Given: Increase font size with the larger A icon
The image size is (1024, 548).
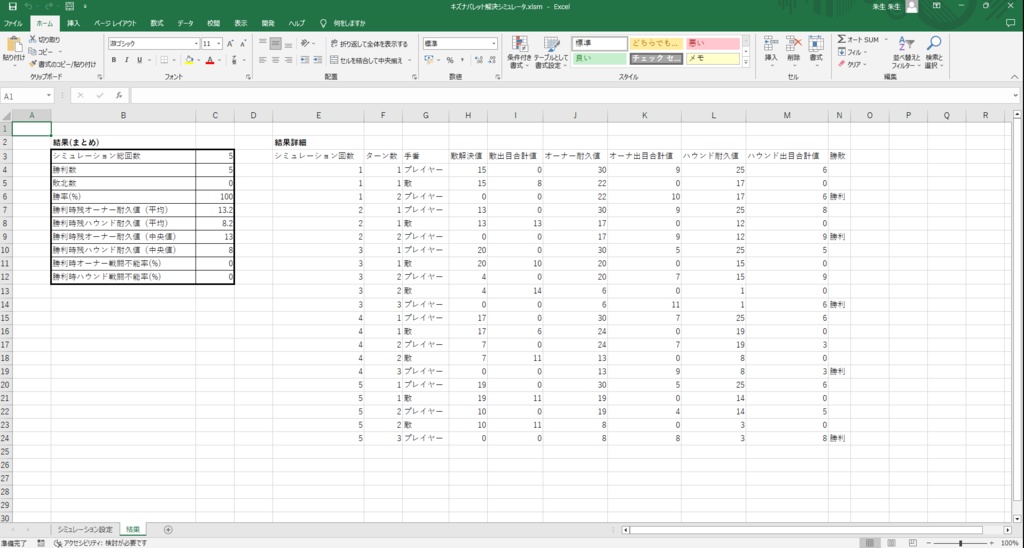Looking at the screenshot, I should coord(231,44).
